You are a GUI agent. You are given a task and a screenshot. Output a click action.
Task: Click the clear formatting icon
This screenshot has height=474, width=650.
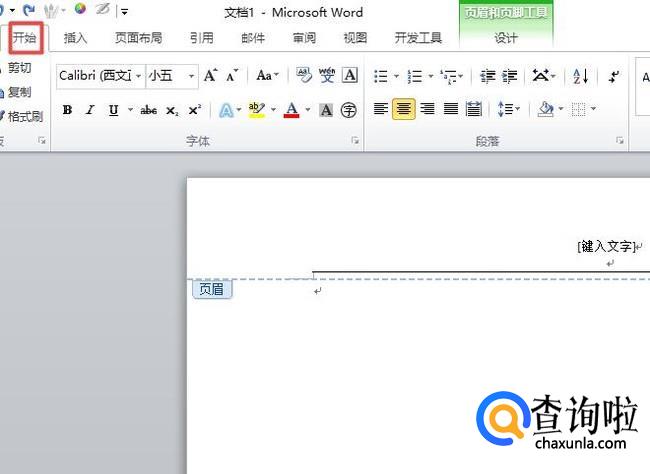click(304, 75)
